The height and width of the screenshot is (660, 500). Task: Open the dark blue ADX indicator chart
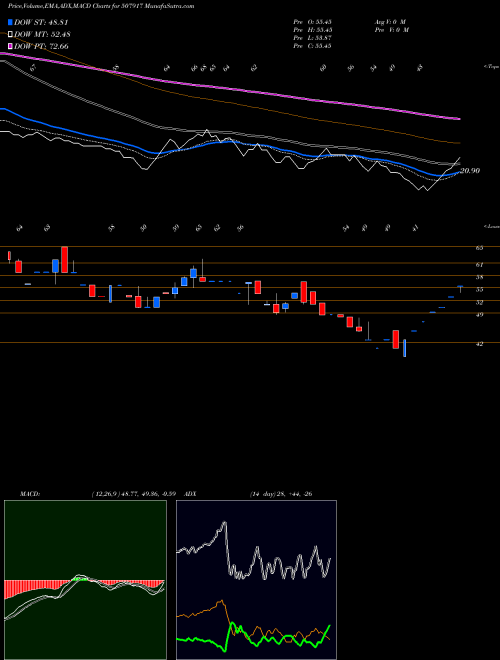point(256,580)
